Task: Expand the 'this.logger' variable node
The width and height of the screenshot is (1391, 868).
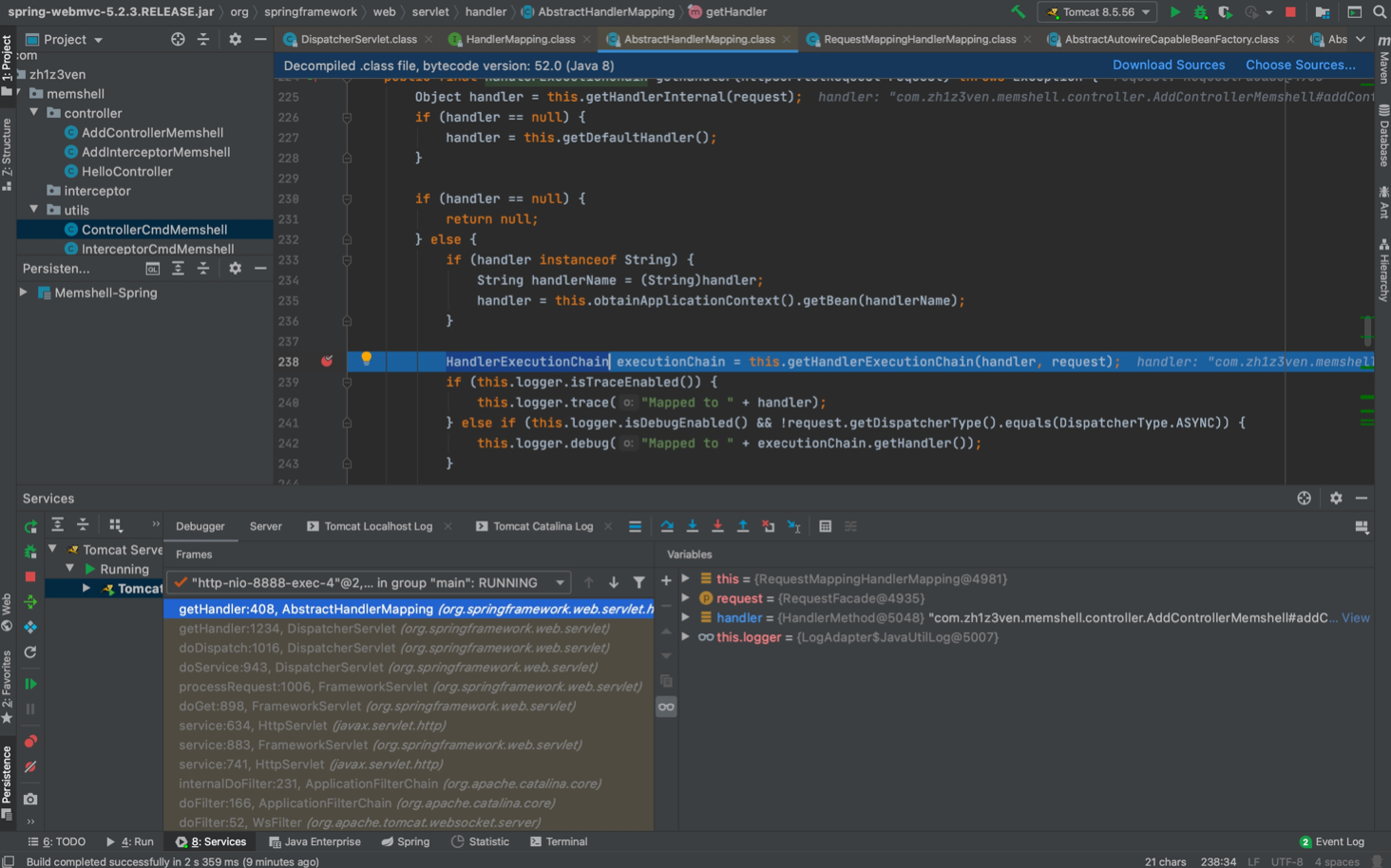Action: point(685,637)
